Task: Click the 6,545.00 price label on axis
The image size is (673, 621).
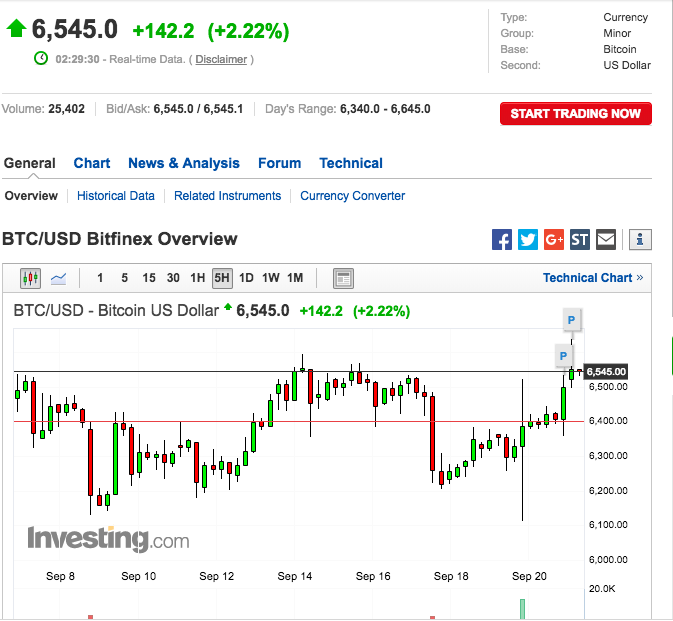Action: click(606, 372)
